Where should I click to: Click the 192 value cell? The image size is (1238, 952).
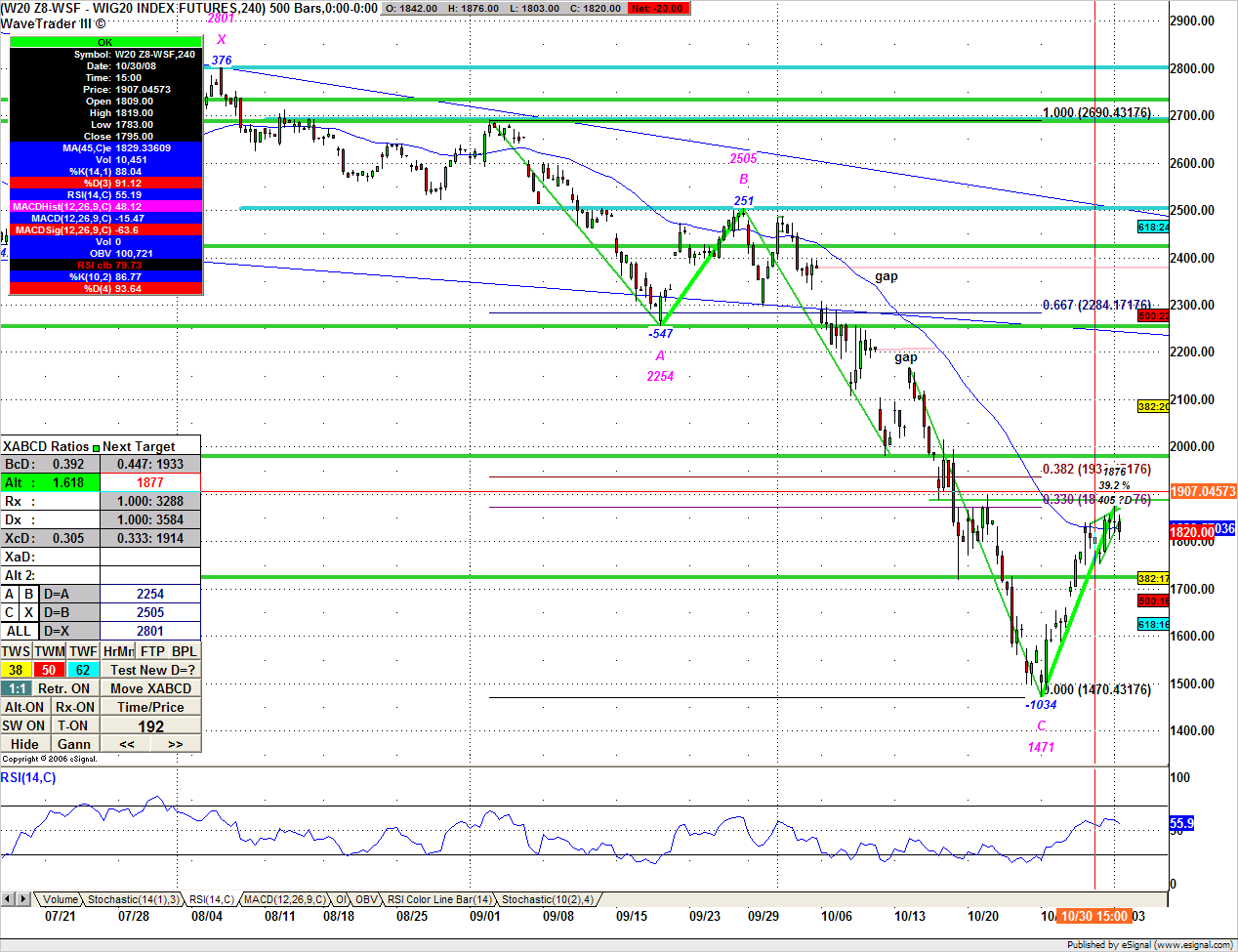(x=151, y=726)
